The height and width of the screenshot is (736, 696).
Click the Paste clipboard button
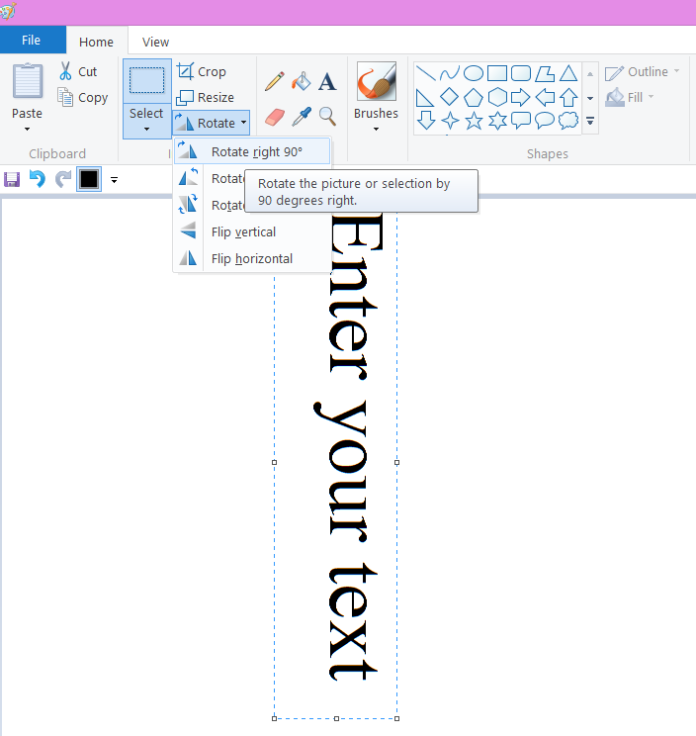[27, 82]
